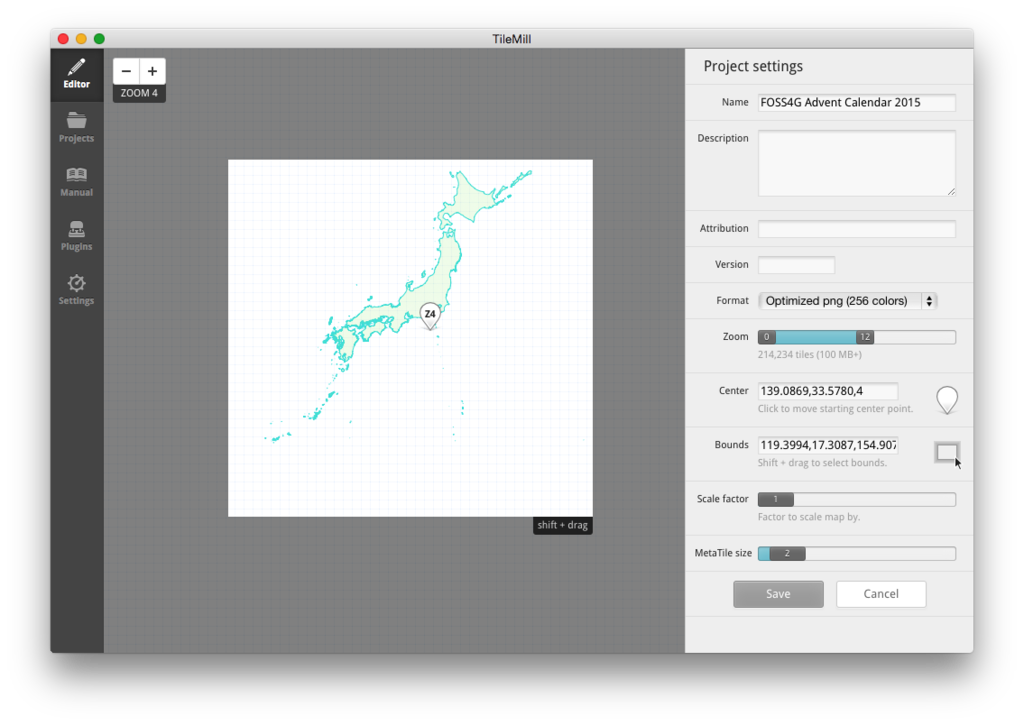
Task: Click the Zoom slider max handle 12
Action: [865, 337]
